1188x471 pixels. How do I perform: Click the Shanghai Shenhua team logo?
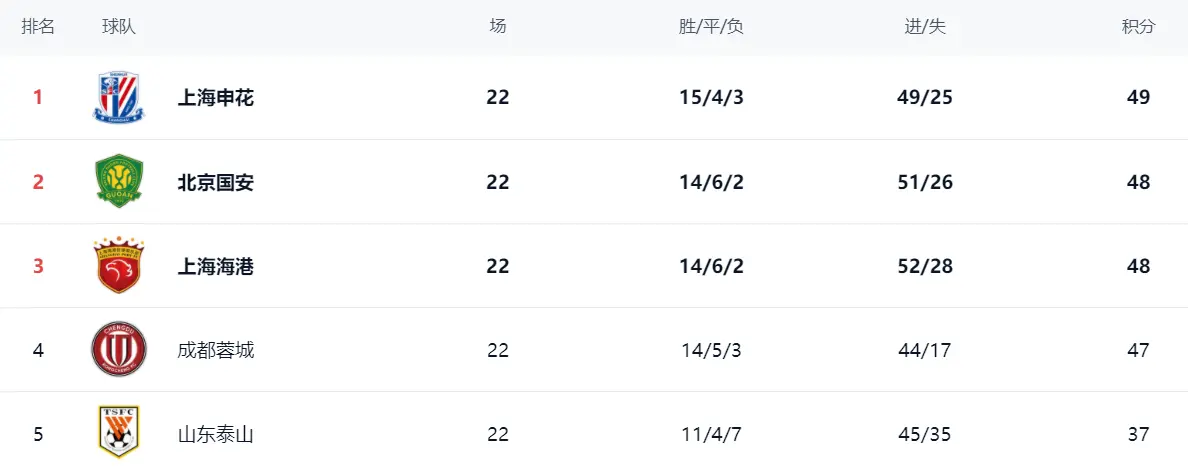coord(118,97)
